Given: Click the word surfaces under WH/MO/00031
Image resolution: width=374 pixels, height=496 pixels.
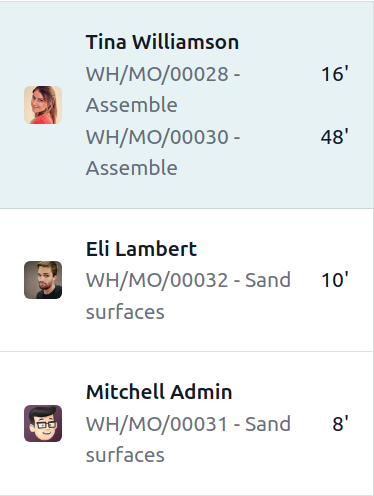Looking at the screenshot, I should click(x=125, y=455).
